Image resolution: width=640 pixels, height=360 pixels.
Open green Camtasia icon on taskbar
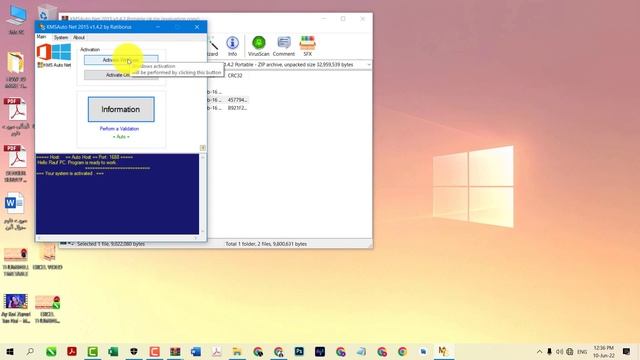tap(93, 351)
